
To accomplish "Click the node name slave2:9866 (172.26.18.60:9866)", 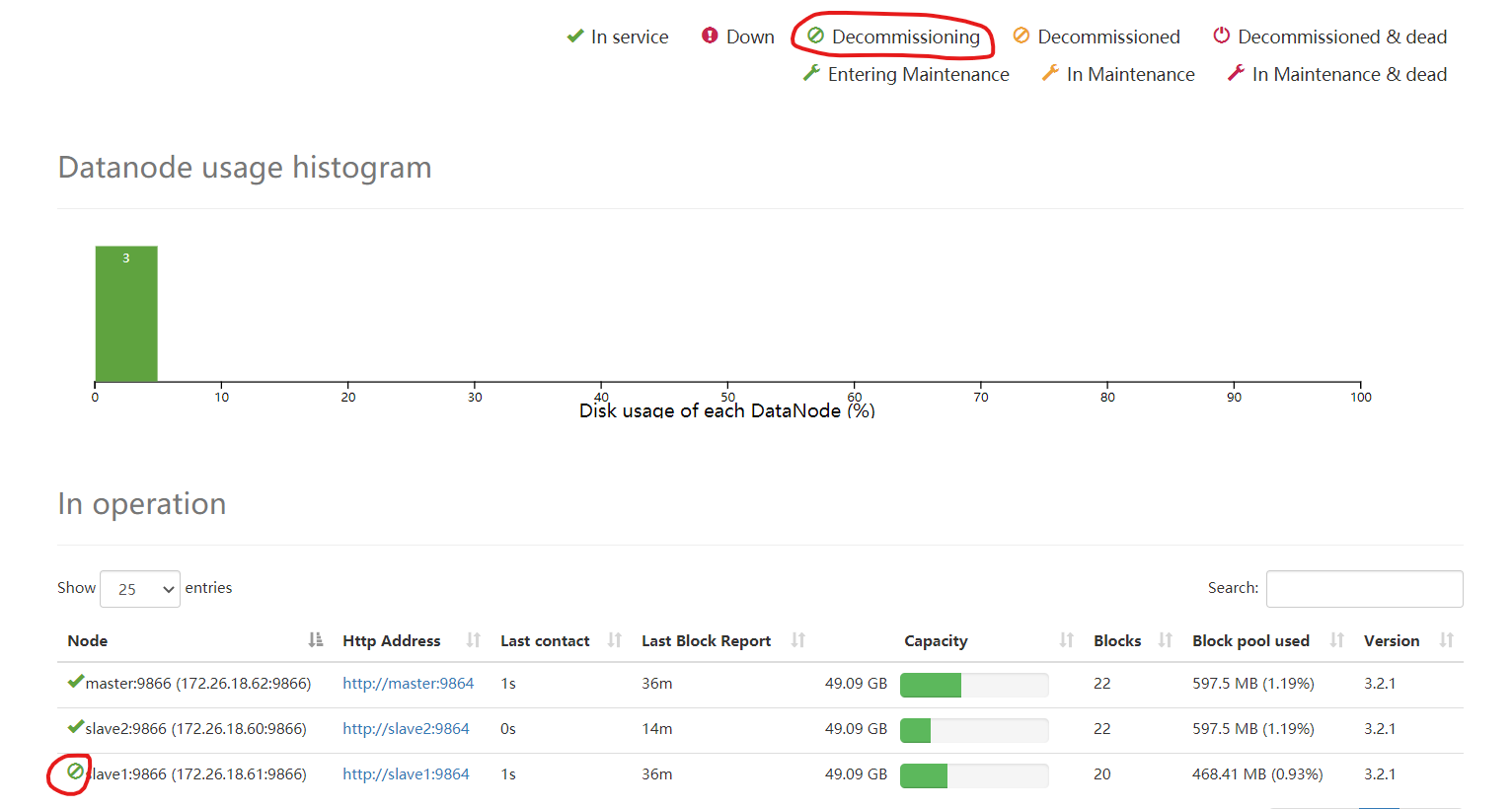I will (196, 729).
